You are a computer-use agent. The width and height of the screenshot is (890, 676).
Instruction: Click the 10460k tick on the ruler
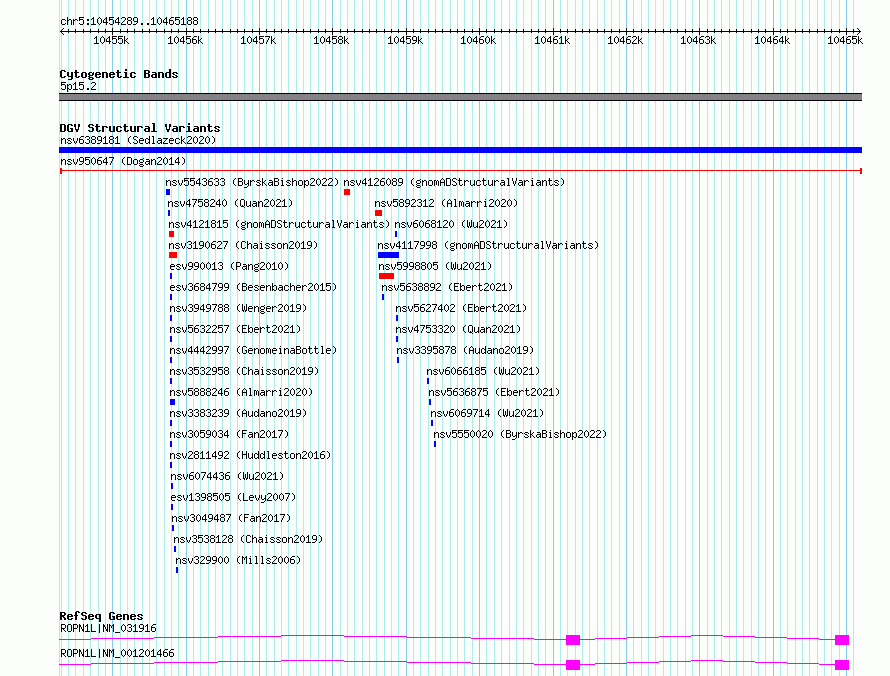[478, 40]
